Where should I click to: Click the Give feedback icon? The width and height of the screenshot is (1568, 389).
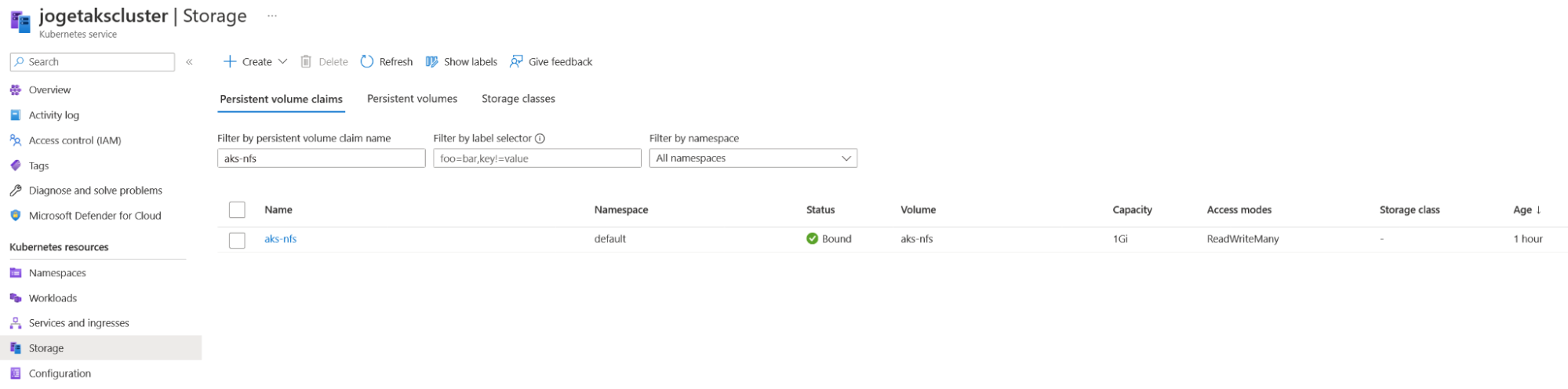[516, 61]
